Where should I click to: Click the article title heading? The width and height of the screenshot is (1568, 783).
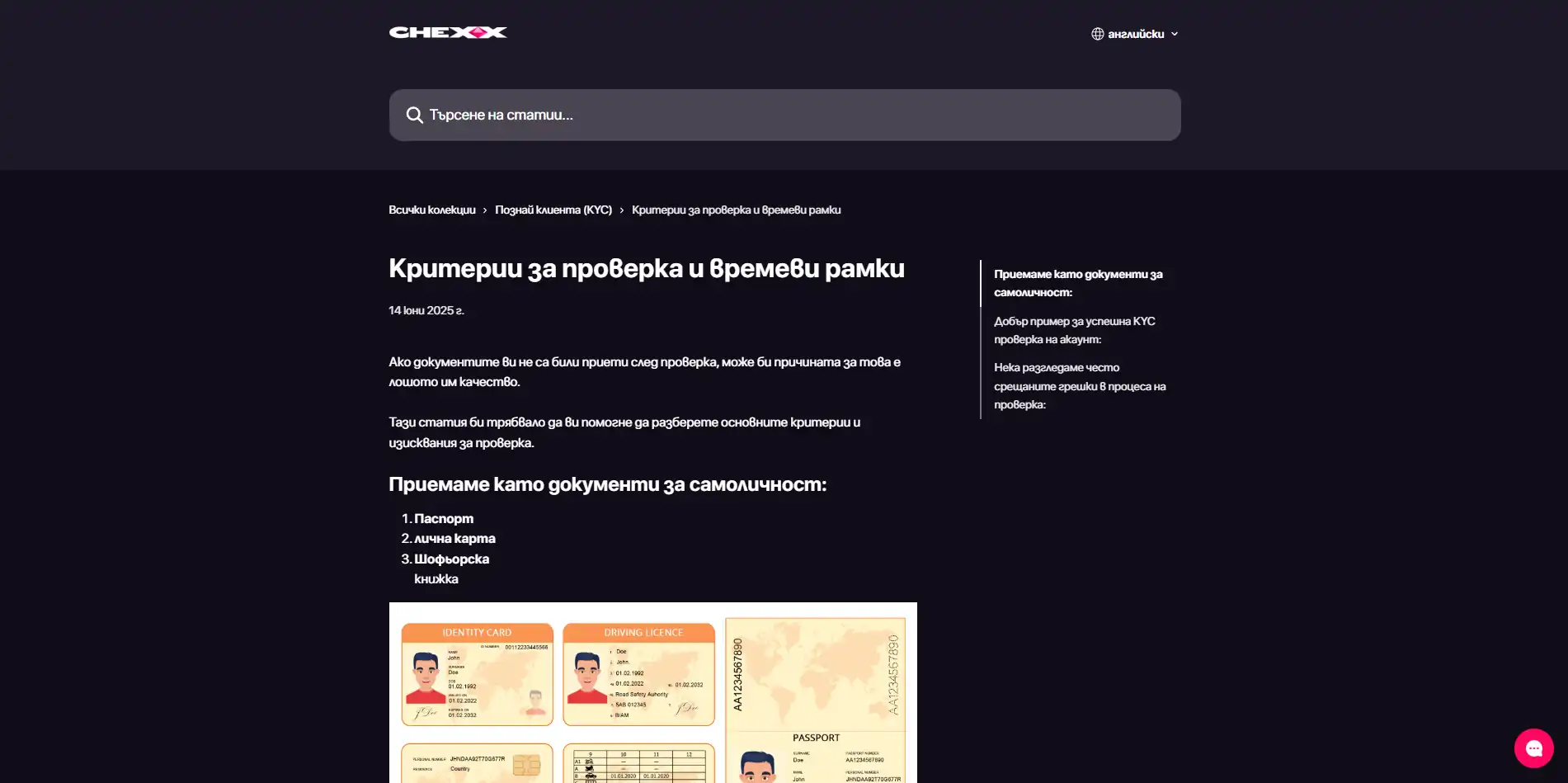[x=647, y=268]
